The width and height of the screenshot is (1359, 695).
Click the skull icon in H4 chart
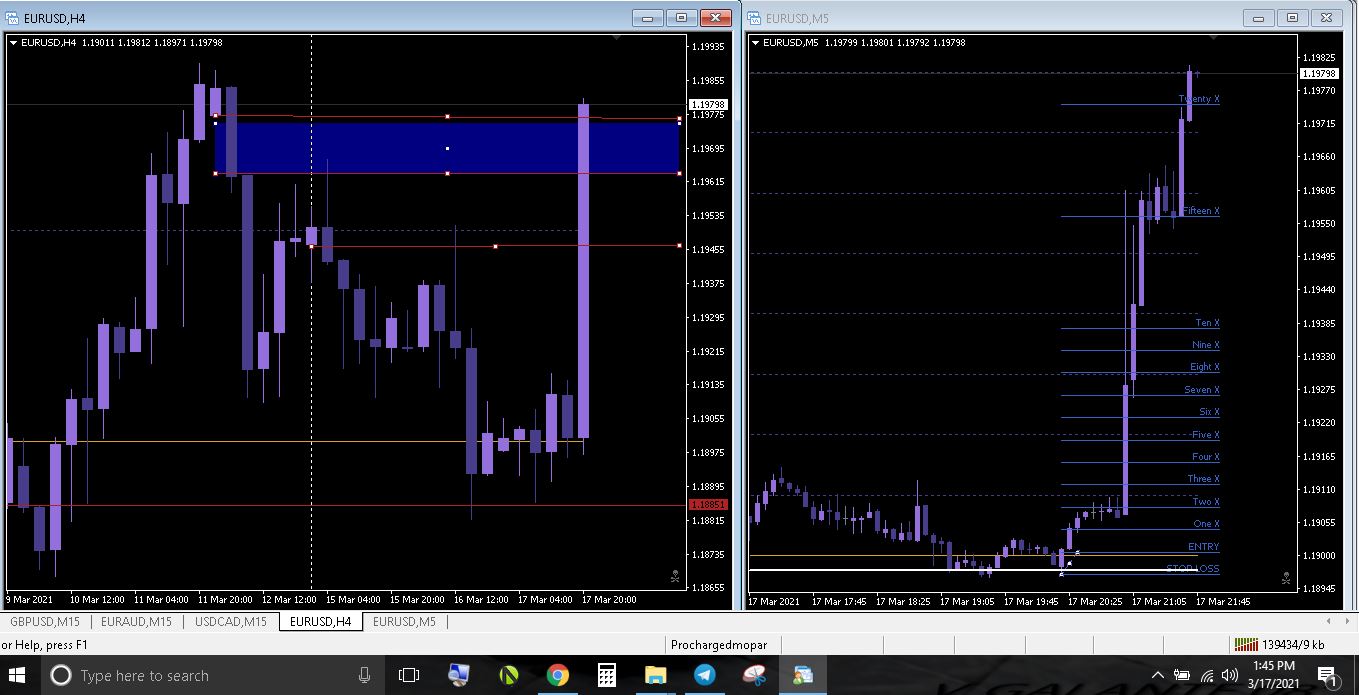click(x=675, y=577)
